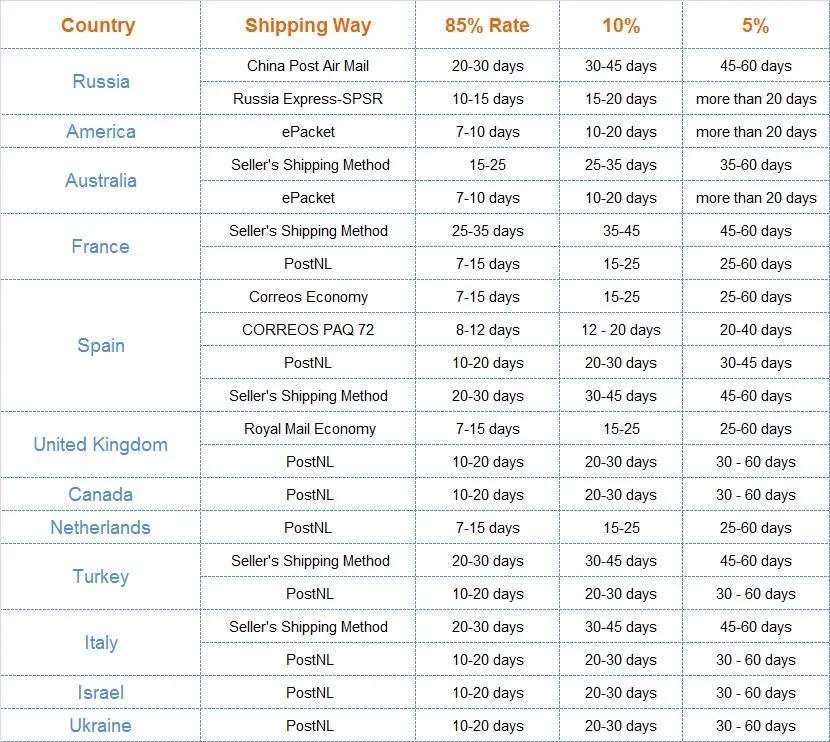Select the Netherlands country label
Viewport: 830px width, 742px height.
[x=101, y=528]
